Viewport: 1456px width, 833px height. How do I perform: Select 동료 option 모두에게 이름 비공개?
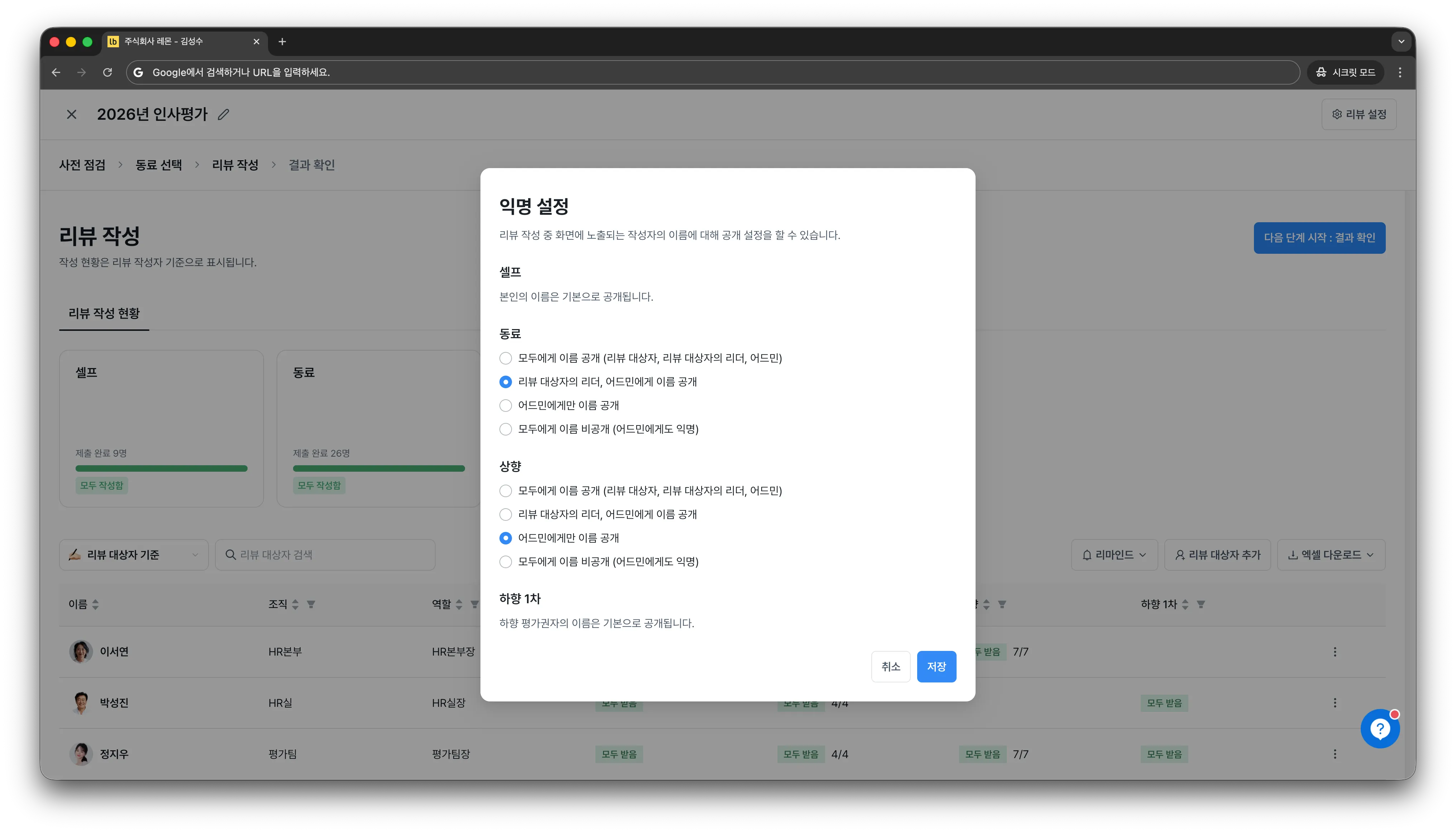[505, 429]
